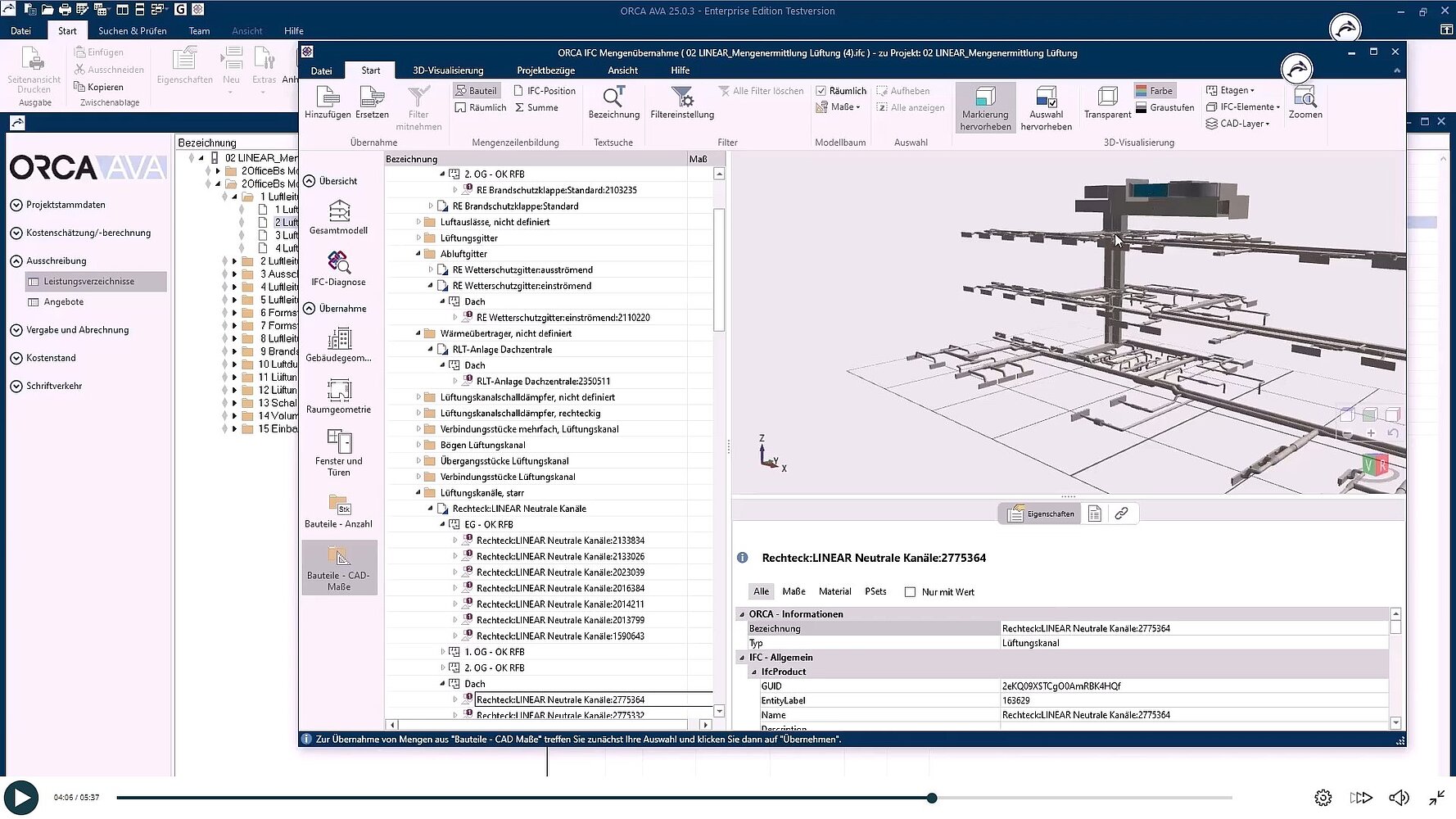Screen dimensions: 1456x819
Task: Toggle Räumlich in Mengenzeilenbildung
Action: [x=481, y=107]
